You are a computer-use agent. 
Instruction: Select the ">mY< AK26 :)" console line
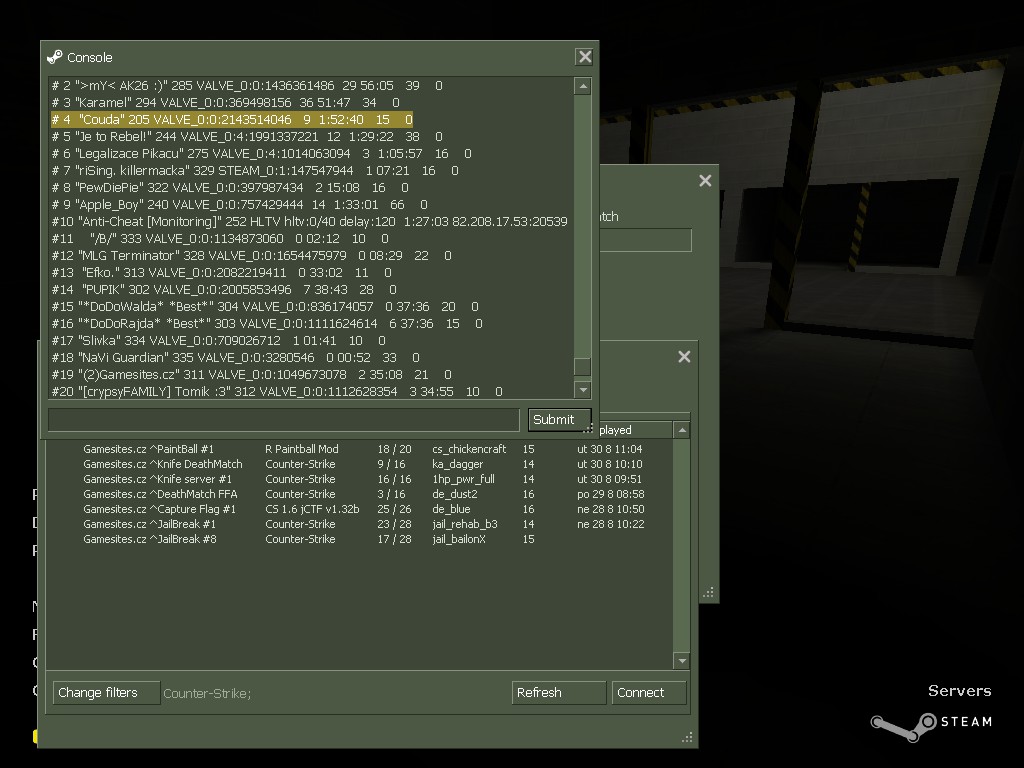(x=247, y=86)
